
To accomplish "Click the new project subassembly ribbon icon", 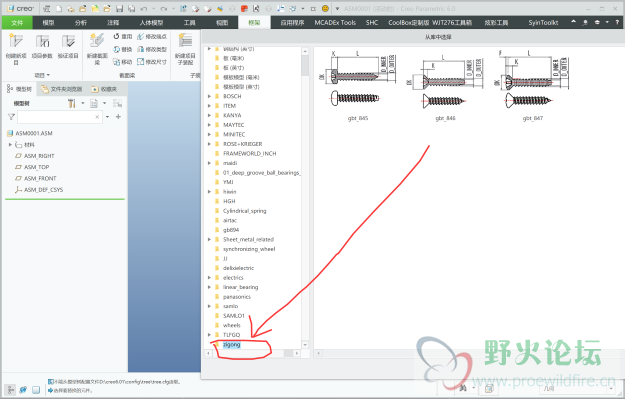I will 185,49.
